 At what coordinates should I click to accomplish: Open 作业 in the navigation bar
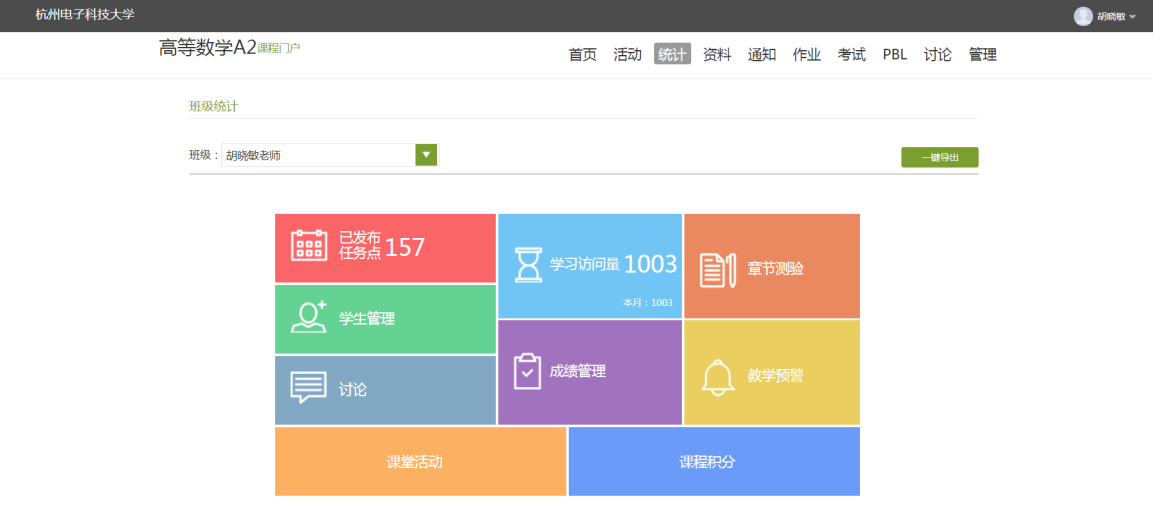click(x=807, y=54)
